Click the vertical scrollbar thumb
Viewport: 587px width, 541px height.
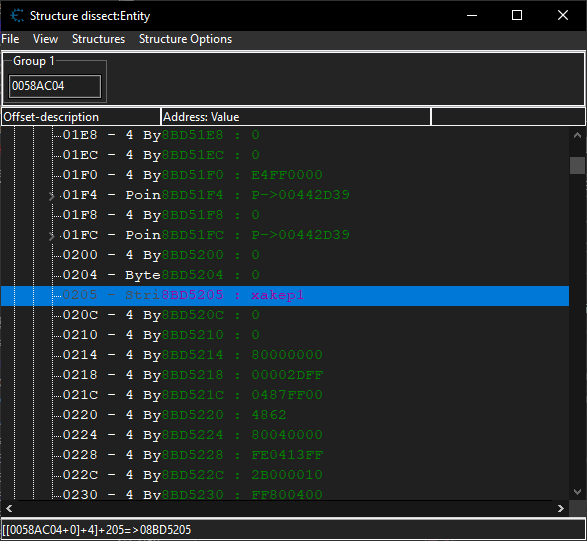pos(577,165)
